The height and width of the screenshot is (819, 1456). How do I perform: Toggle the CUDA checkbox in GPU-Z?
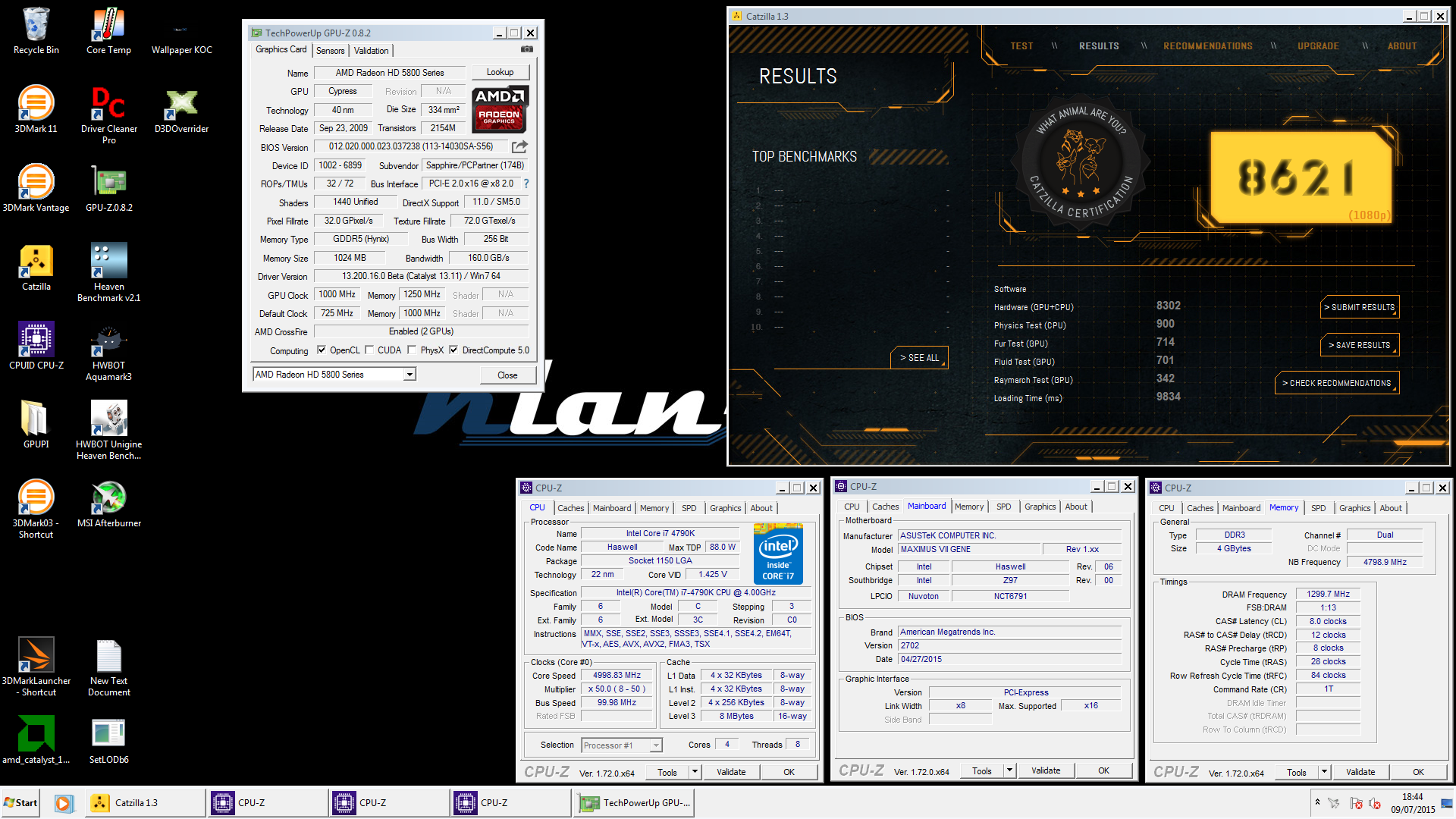pyautogui.click(x=369, y=350)
